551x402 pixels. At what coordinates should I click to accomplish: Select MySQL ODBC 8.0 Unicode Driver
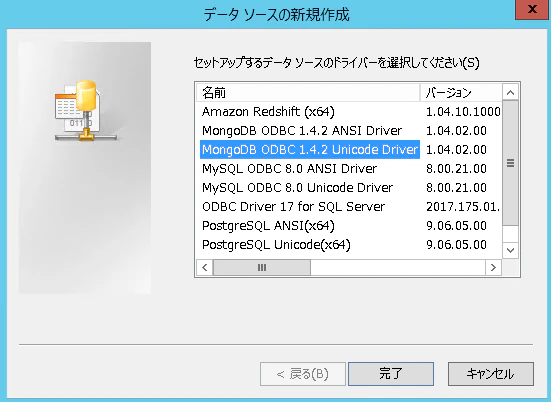point(297,188)
